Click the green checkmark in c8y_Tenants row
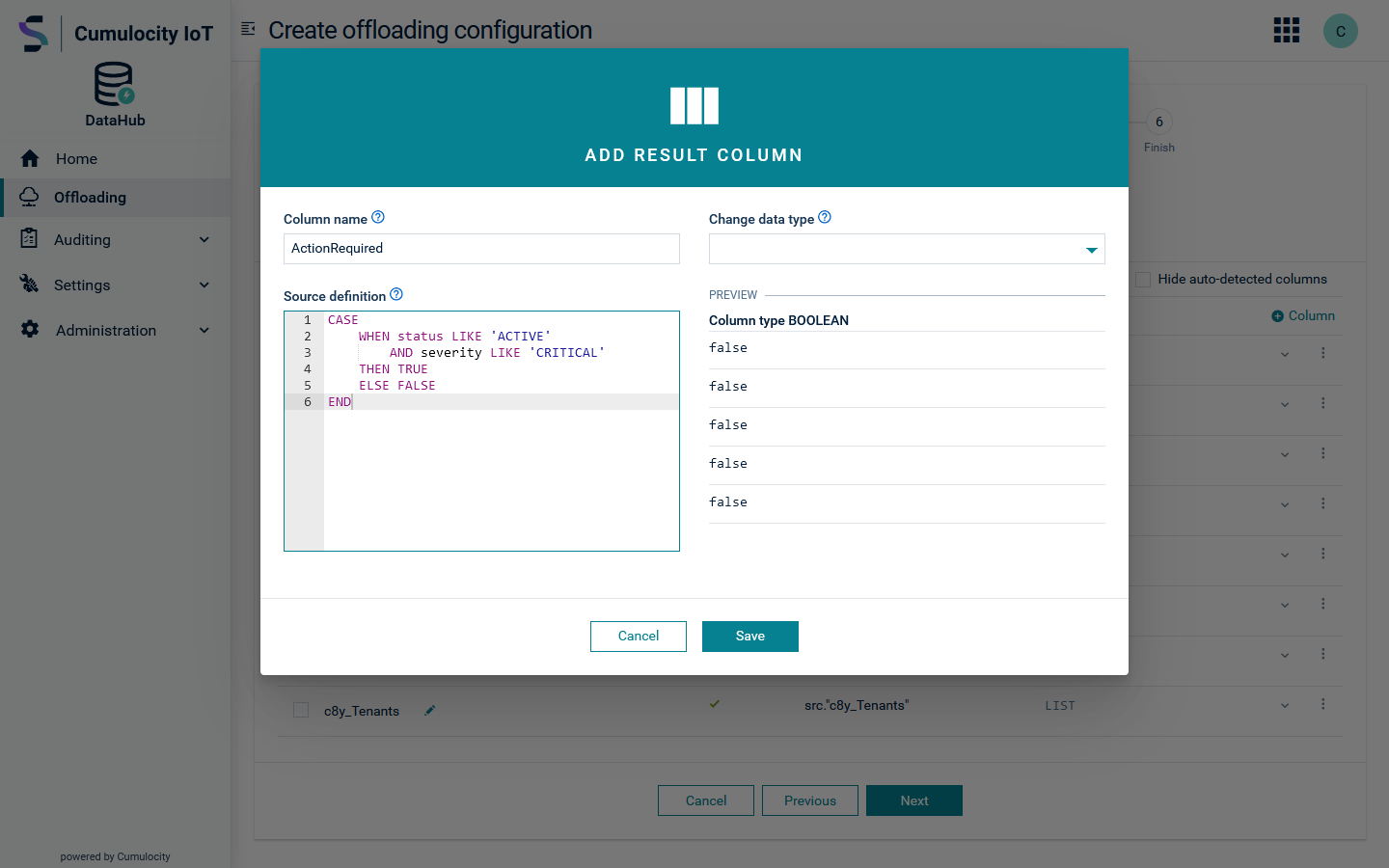 click(x=715, y=704)
